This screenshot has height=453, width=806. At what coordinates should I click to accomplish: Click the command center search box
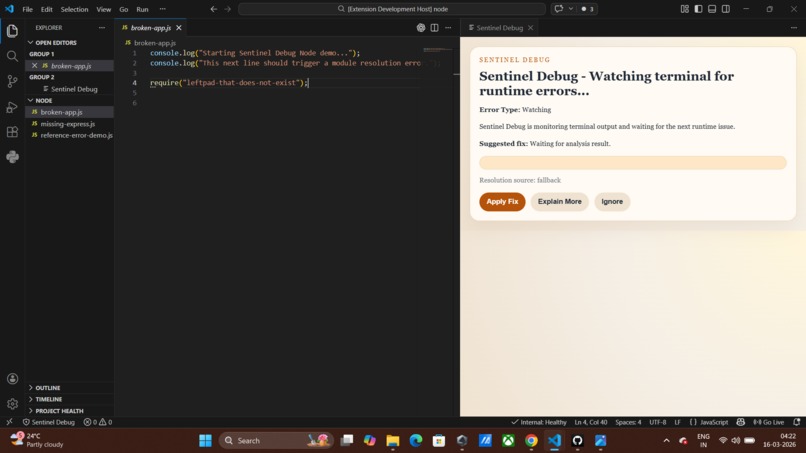[392, 9]
